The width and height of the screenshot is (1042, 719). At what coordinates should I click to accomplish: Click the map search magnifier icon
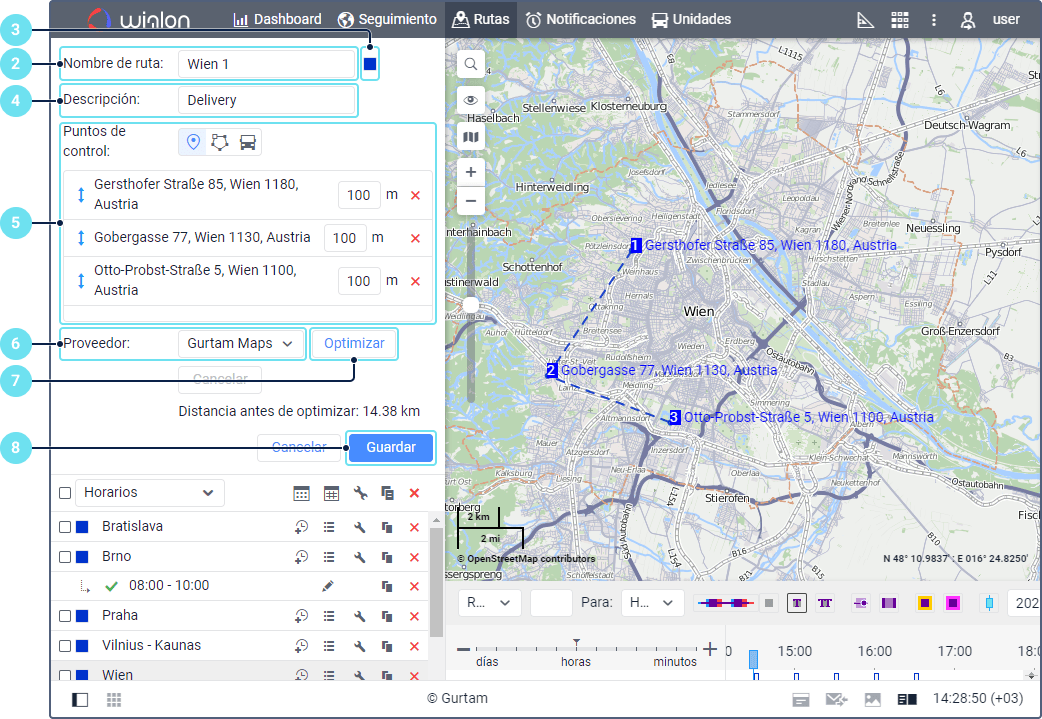pyautogui.click(x=470, y=64)
